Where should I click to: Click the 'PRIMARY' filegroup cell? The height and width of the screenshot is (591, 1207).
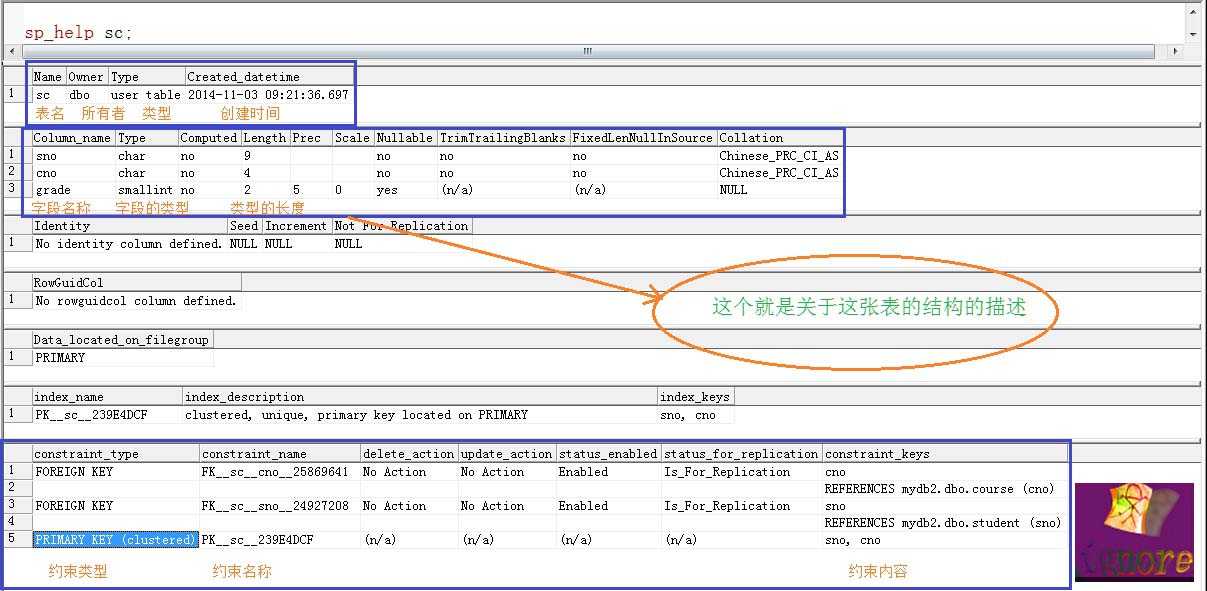[x=122, y=357]
